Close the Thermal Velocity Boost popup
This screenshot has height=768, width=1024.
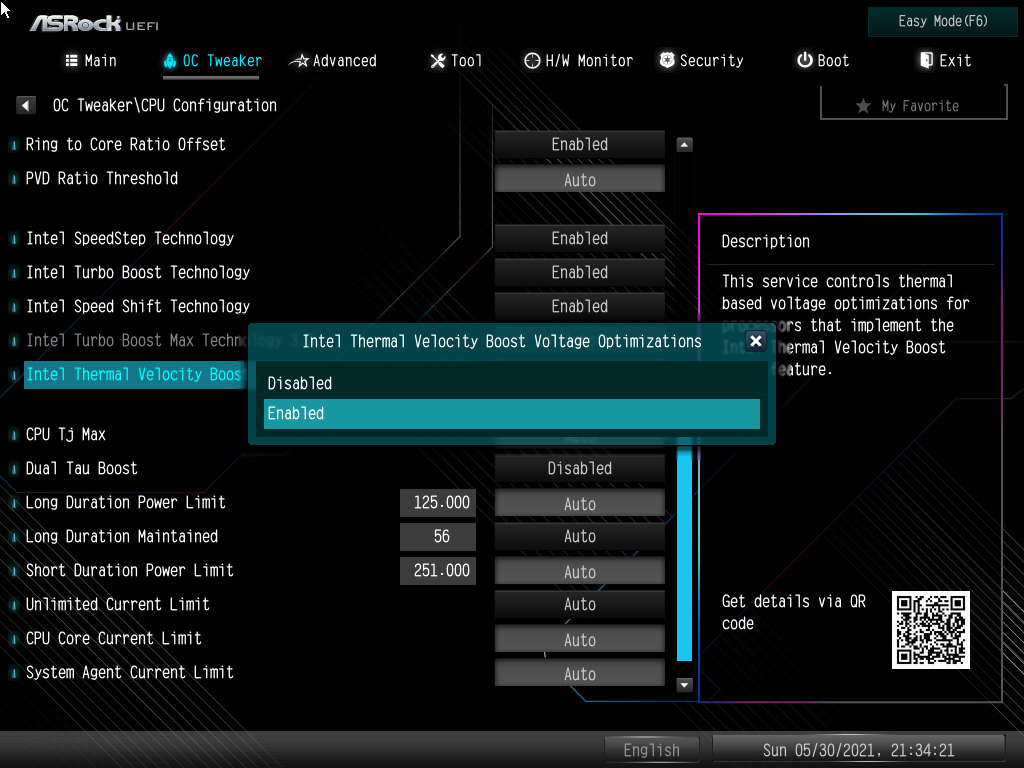[756, 341]
